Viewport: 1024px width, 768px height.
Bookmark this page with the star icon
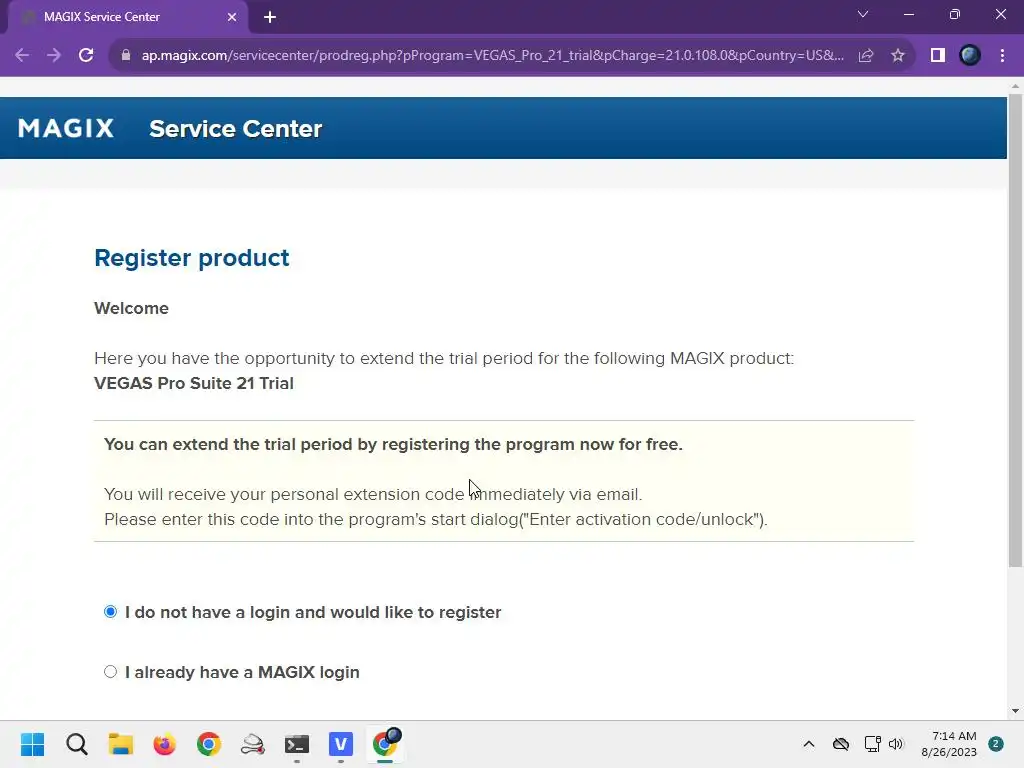898,56
